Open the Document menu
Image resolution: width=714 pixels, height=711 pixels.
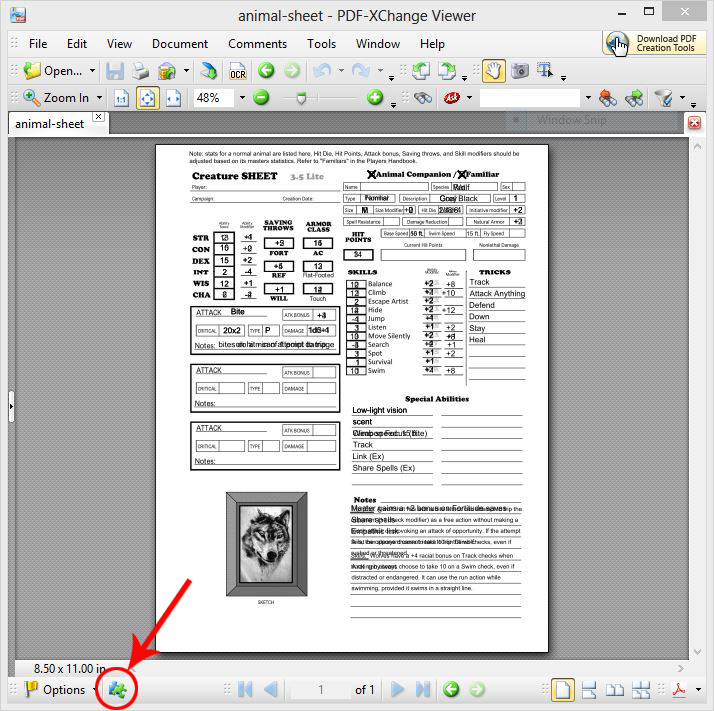[x=179, y=44]
